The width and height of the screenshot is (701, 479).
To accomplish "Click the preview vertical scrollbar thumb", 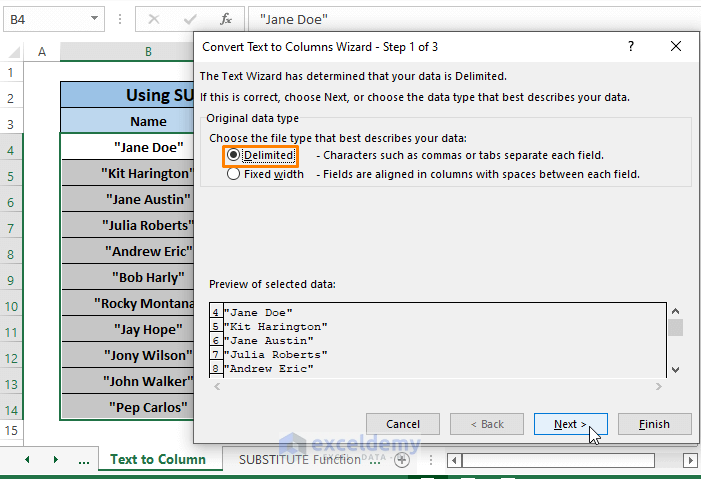I will coord(676,327).
